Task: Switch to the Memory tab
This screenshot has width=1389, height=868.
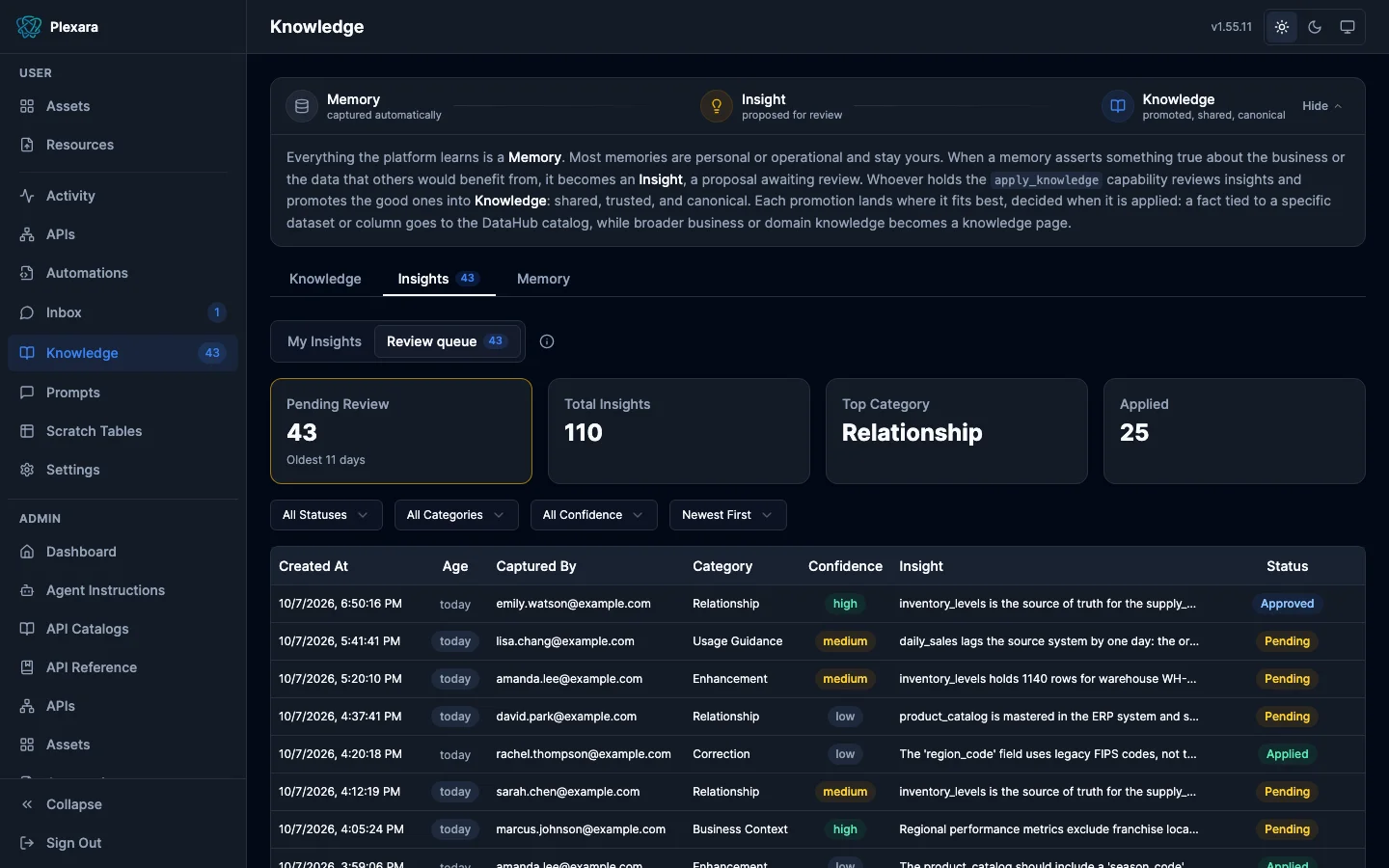Action: pos(543,279)
